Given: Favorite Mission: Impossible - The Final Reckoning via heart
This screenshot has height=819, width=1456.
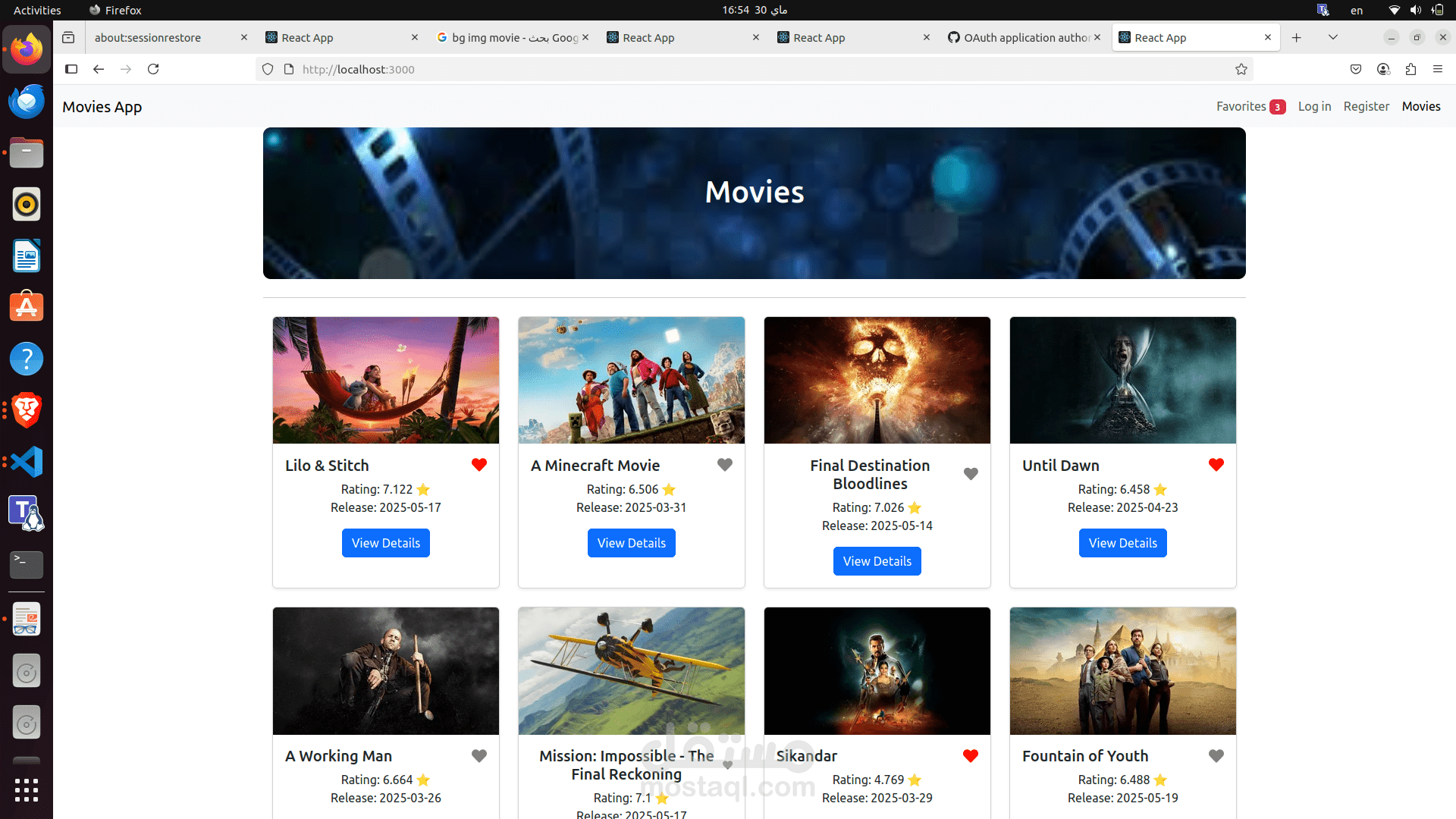Looking at the screenshot, I should pyautogui.click(x=728, y=765).
